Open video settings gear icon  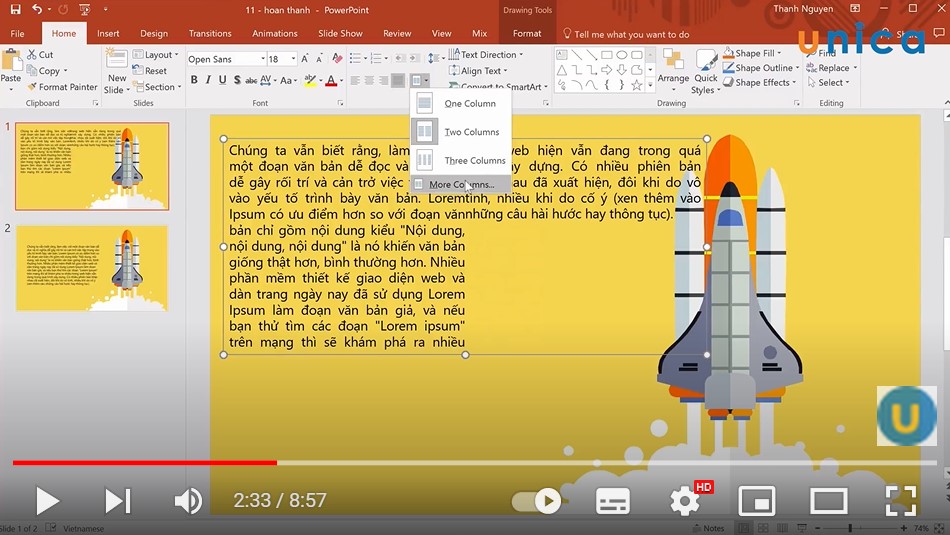click(x=685, y=500)
